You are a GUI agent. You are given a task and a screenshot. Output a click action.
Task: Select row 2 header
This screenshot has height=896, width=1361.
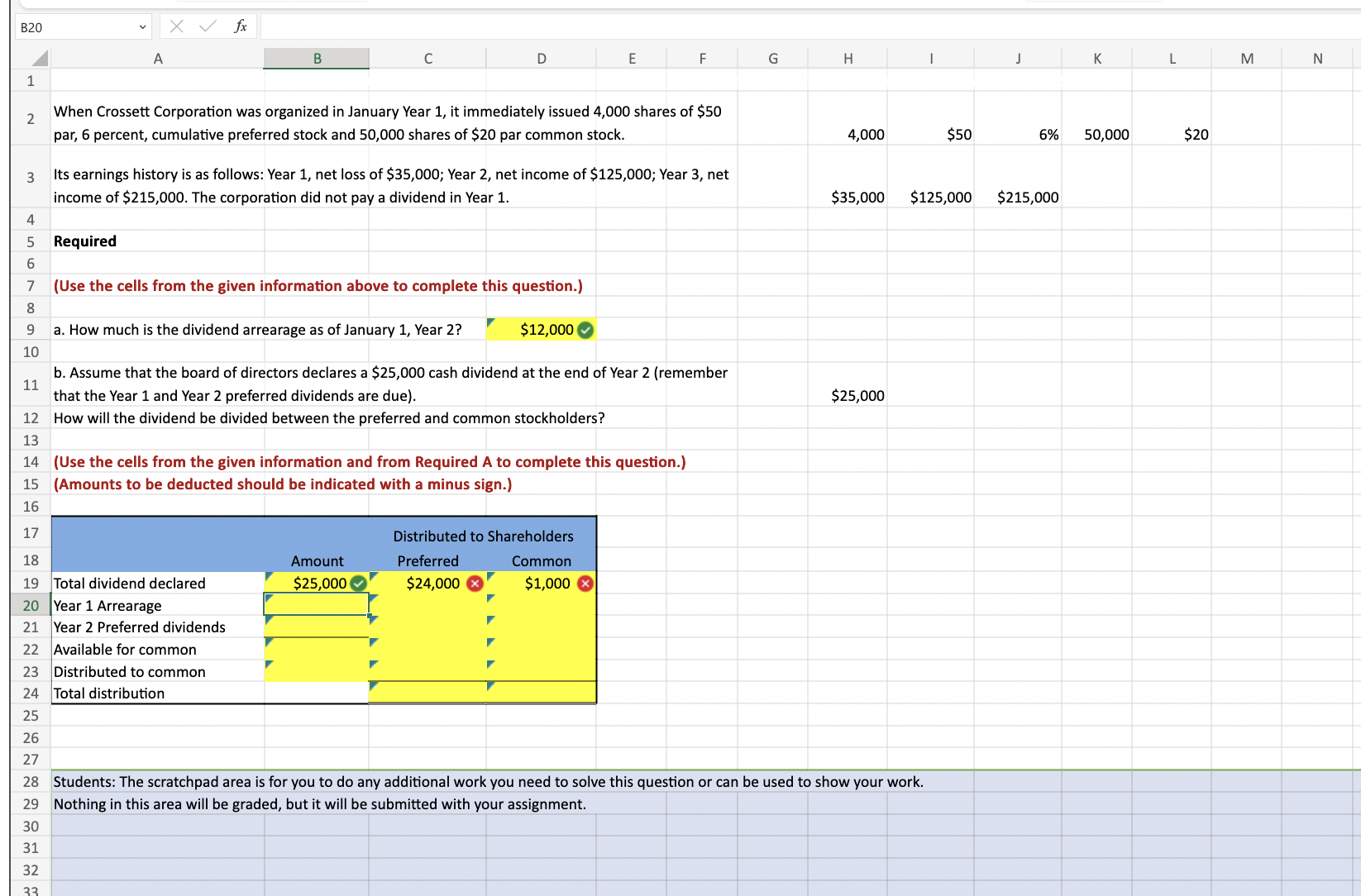click(x=31, y=119)
